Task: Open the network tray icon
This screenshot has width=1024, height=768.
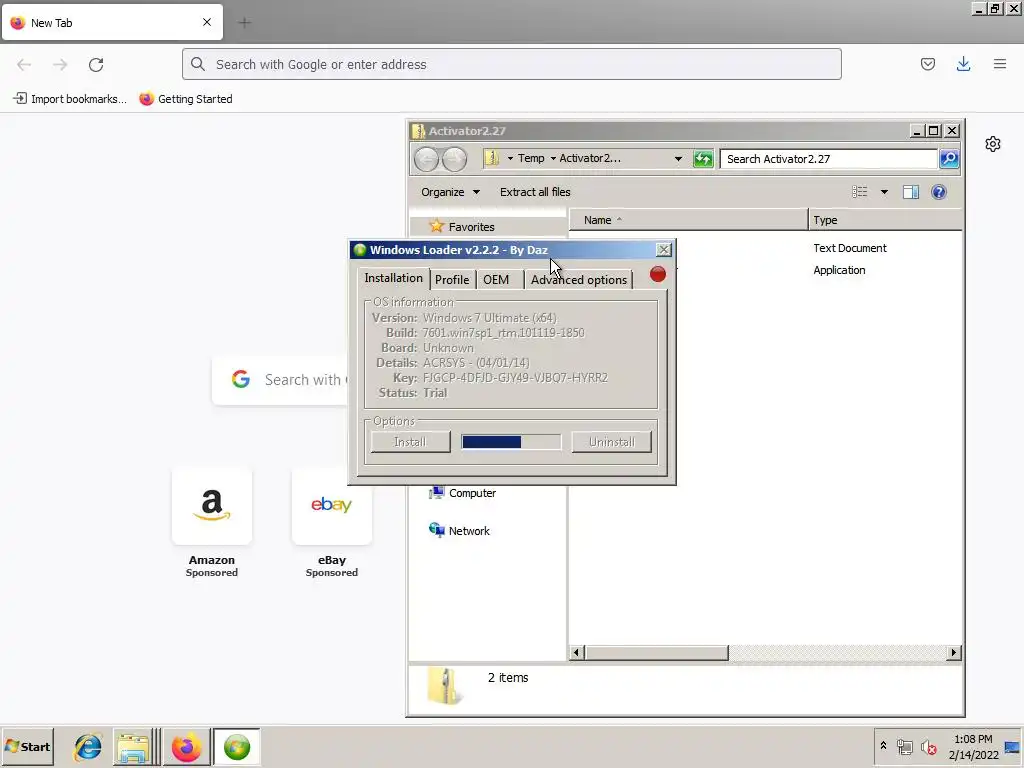Action: tap(904, 747)
